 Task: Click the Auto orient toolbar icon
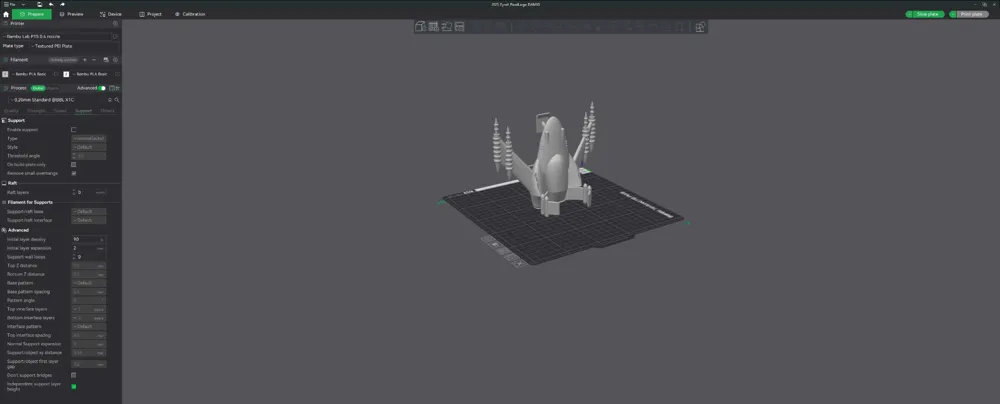446,27
